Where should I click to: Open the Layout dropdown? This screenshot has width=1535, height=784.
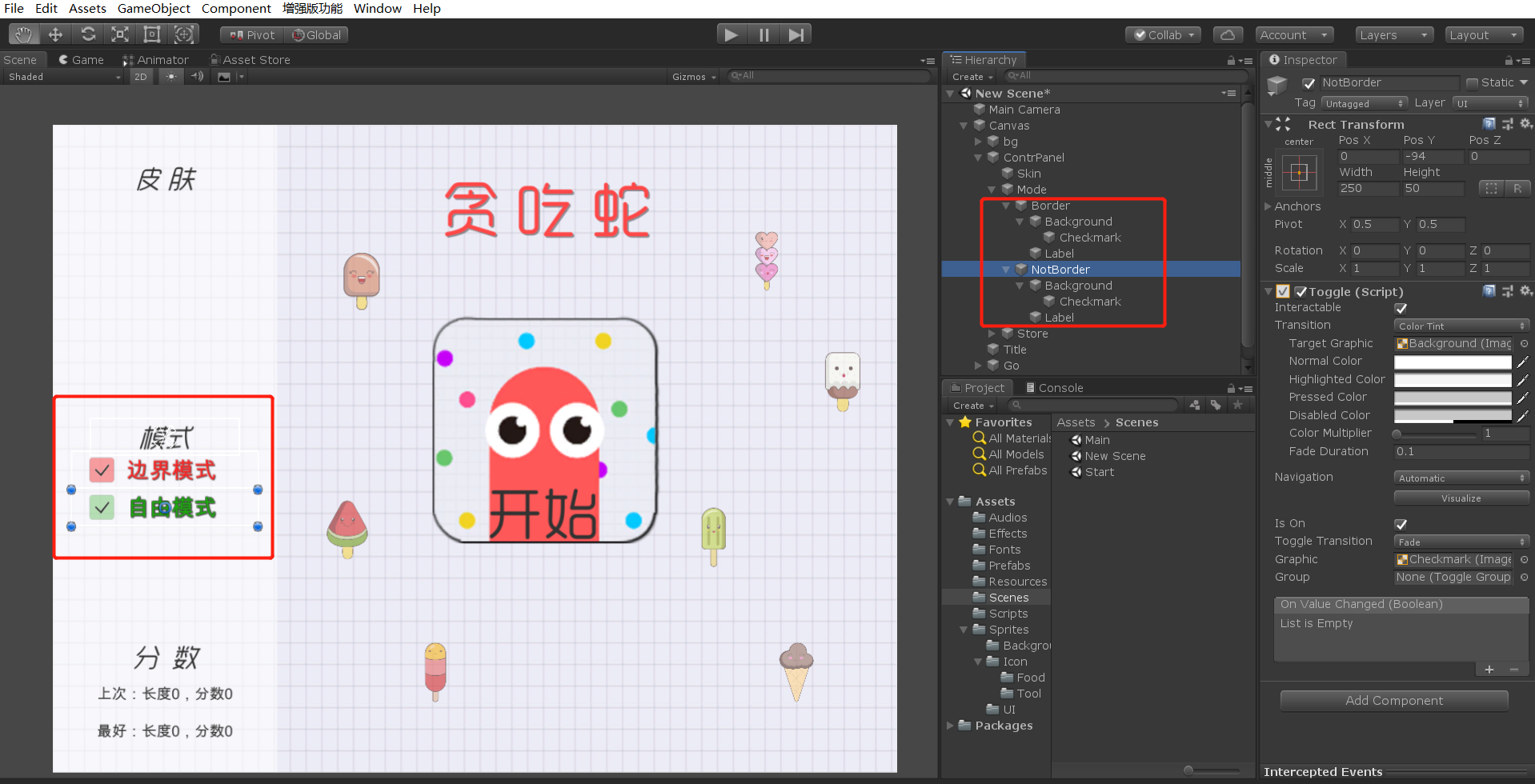coord(1485,35)
